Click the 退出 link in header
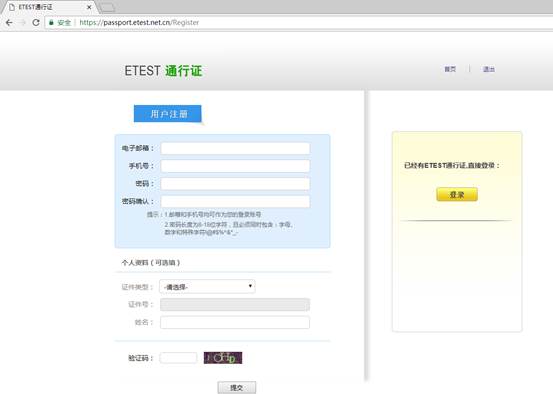 click(x=489, y=69)
